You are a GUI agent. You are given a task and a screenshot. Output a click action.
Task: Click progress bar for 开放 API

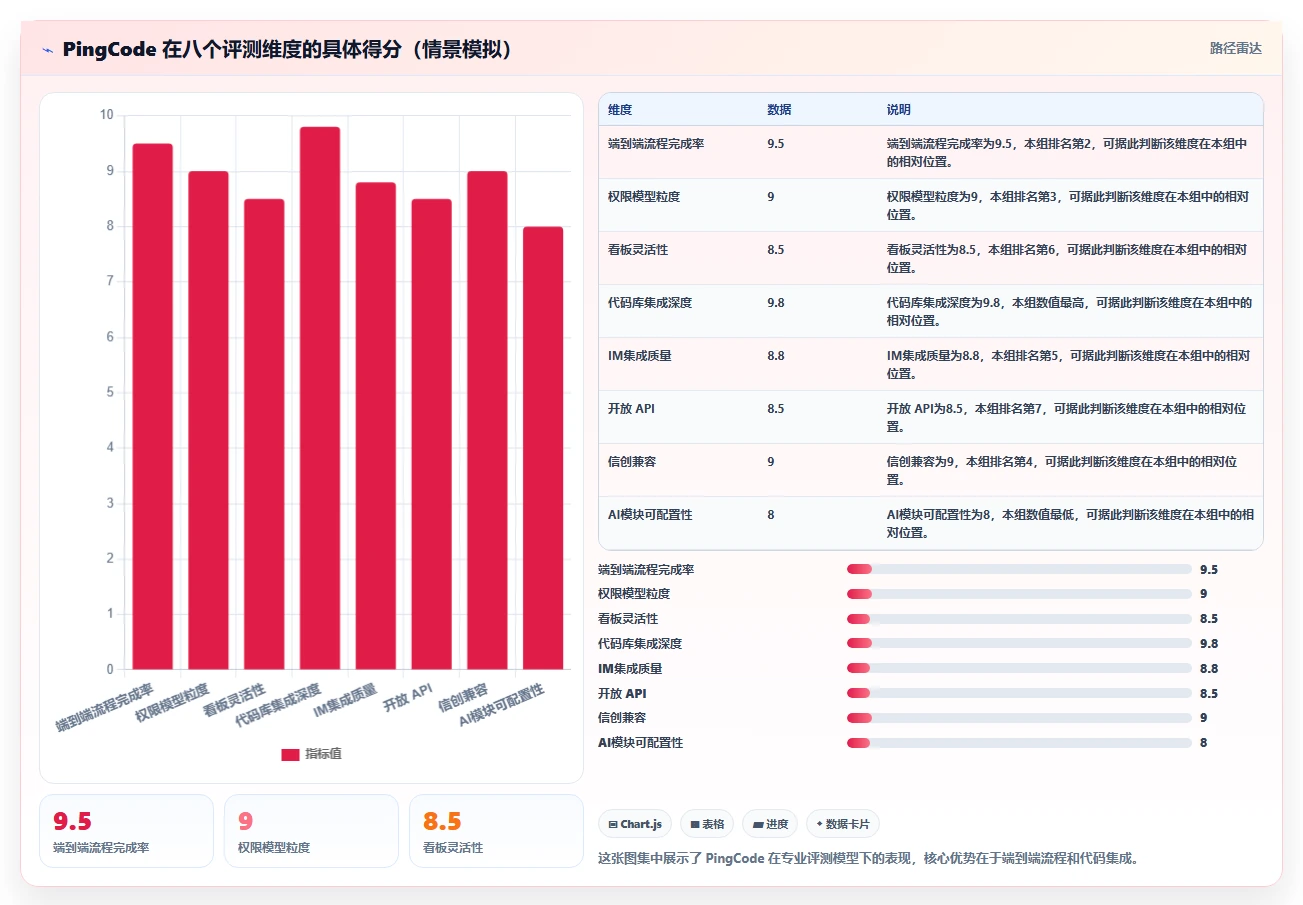point(1019,693)
